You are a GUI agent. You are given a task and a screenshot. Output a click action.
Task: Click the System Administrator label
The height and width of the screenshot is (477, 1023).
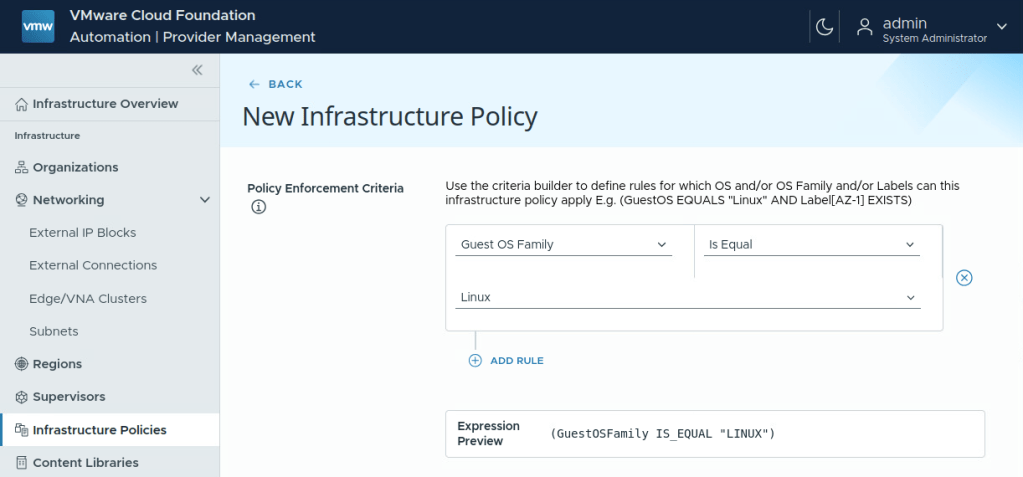point(934,38)
